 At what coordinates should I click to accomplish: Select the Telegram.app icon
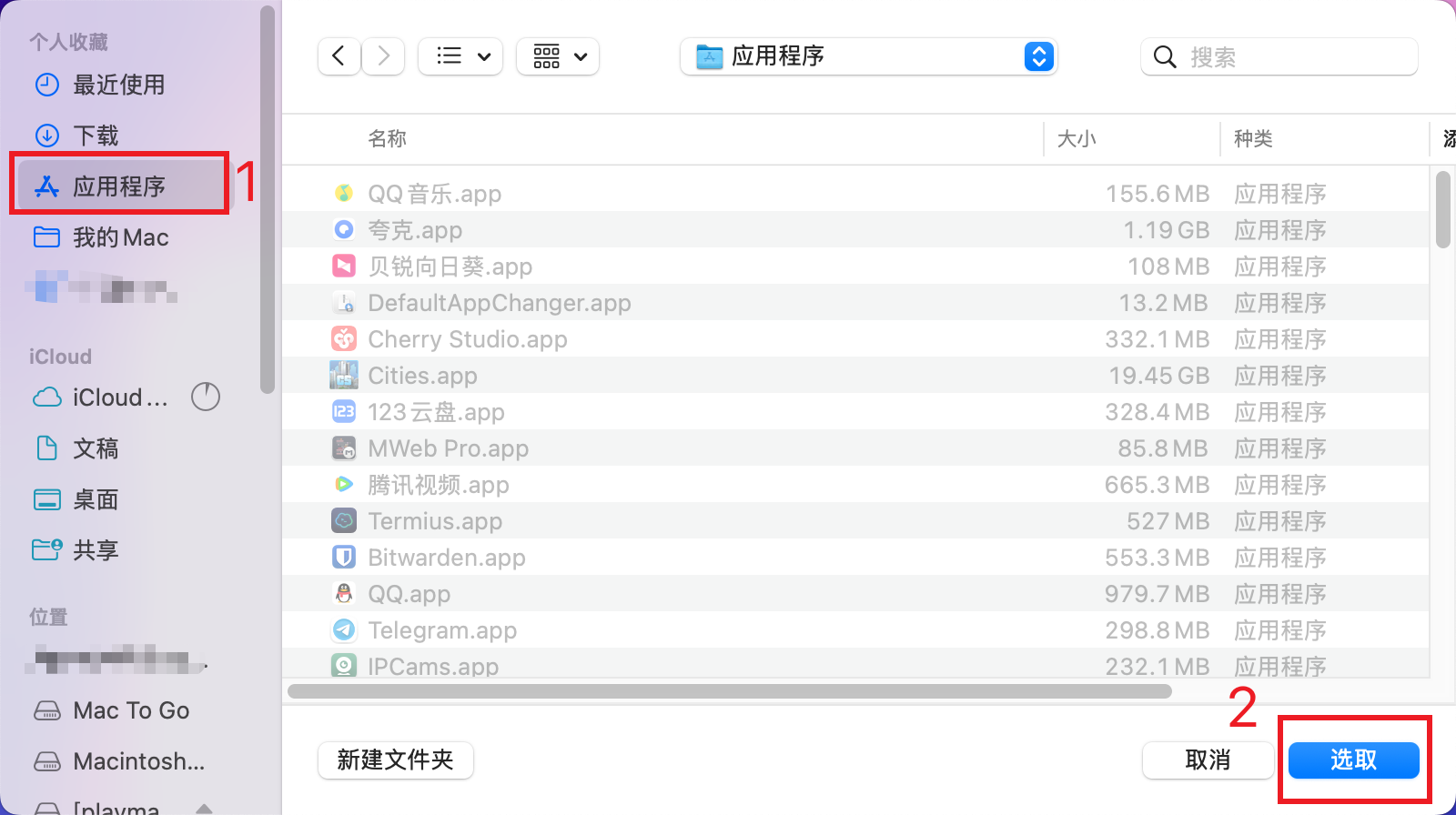coord(344,629)
